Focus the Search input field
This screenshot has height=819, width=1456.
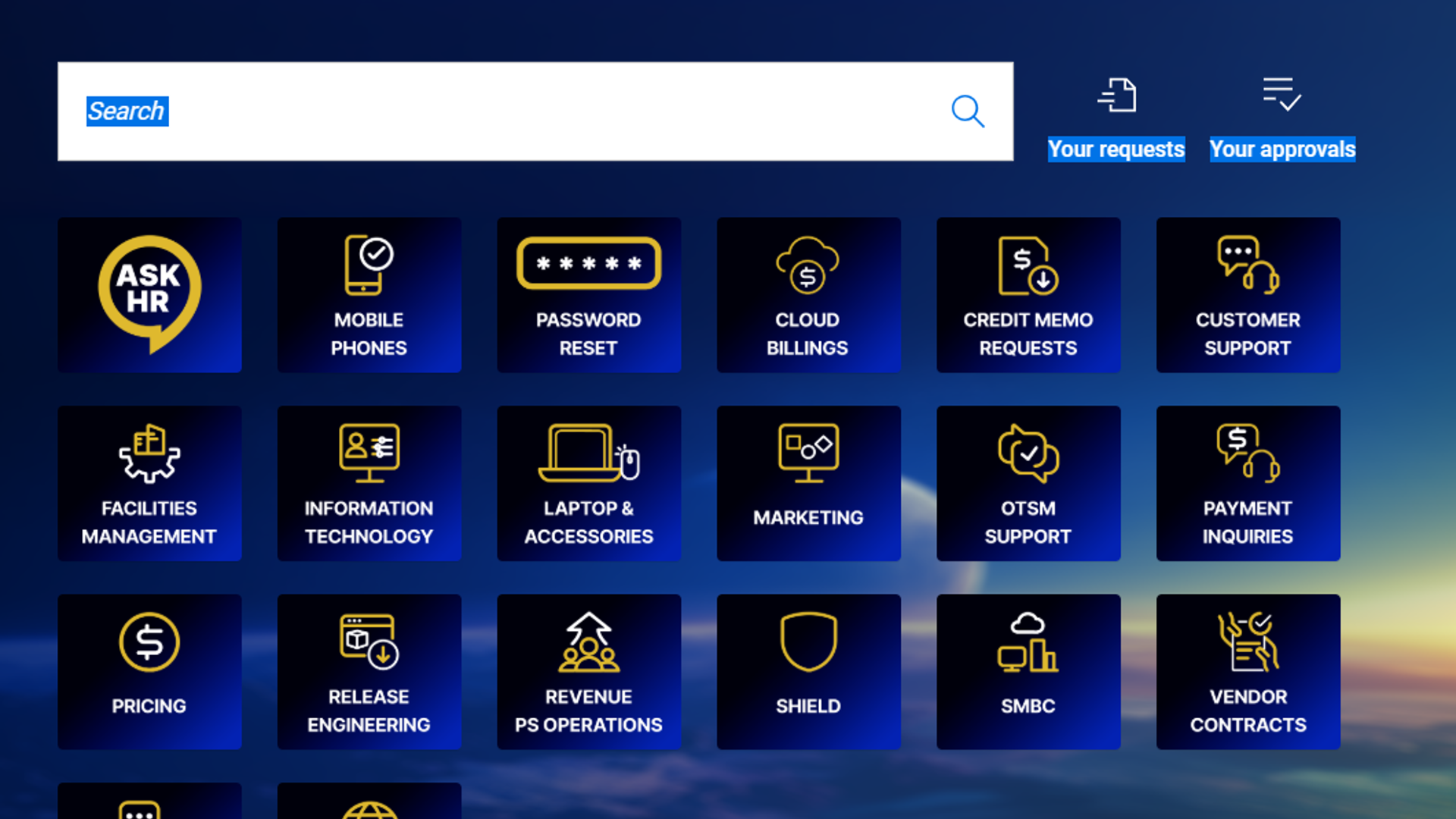tap(535, 111)
